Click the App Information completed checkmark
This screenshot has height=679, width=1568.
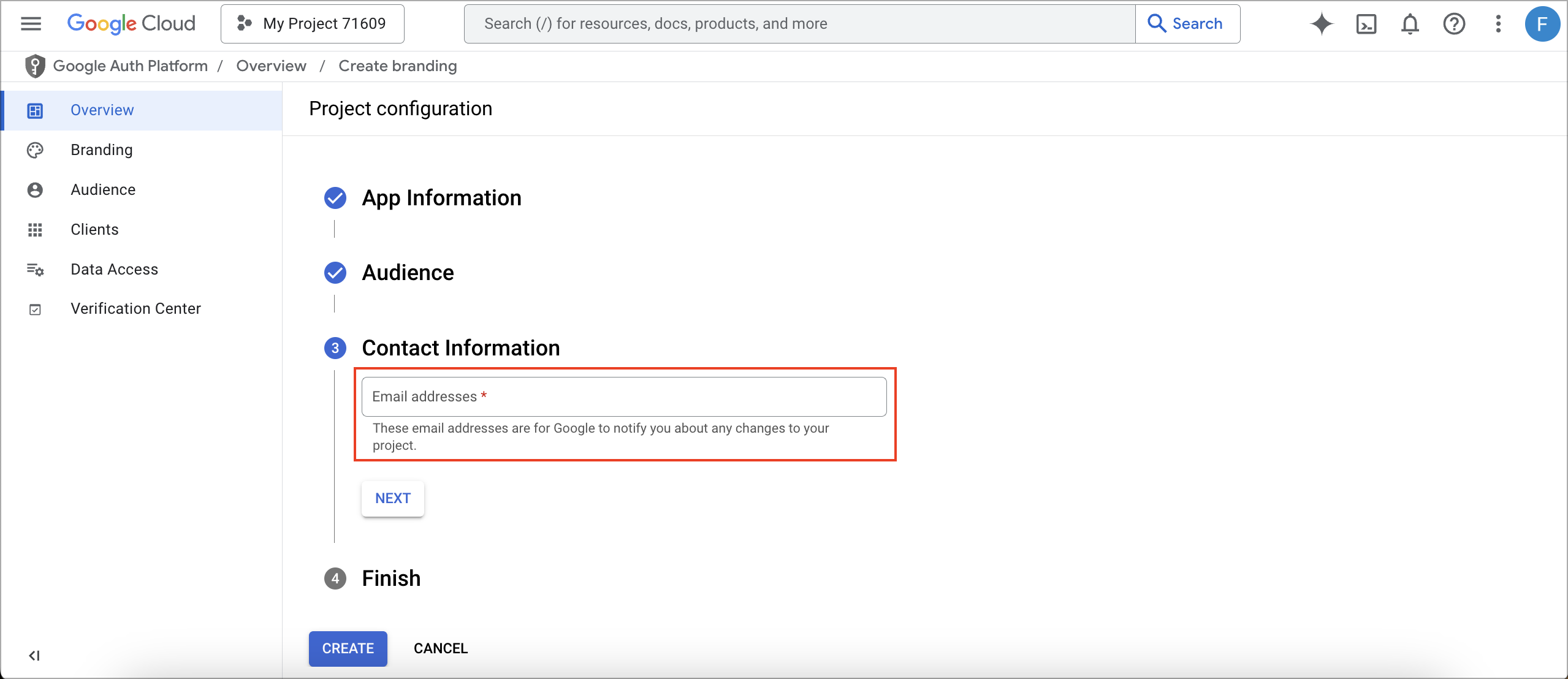335,198
